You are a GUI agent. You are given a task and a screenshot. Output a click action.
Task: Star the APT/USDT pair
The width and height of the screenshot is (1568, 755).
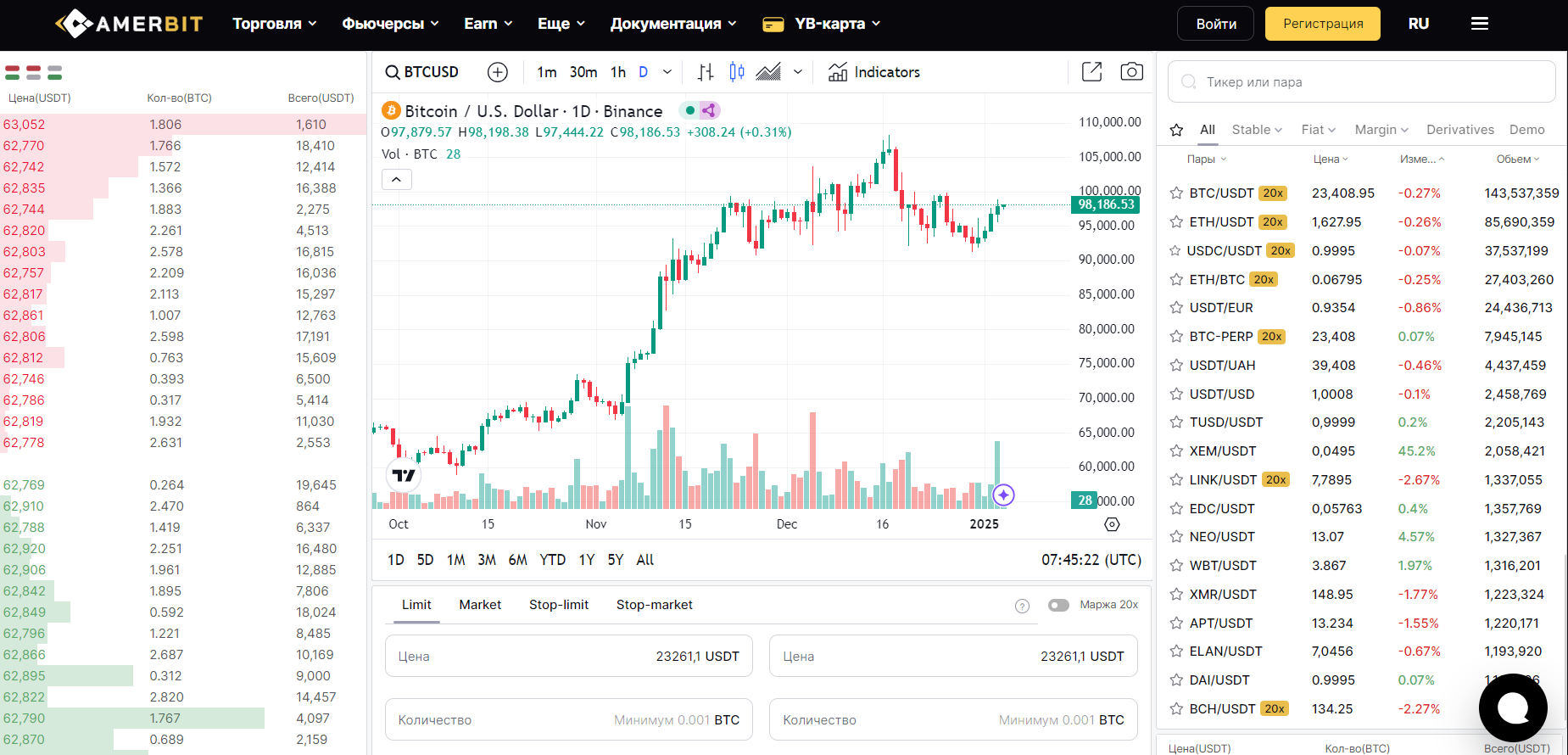[1176, 624]
